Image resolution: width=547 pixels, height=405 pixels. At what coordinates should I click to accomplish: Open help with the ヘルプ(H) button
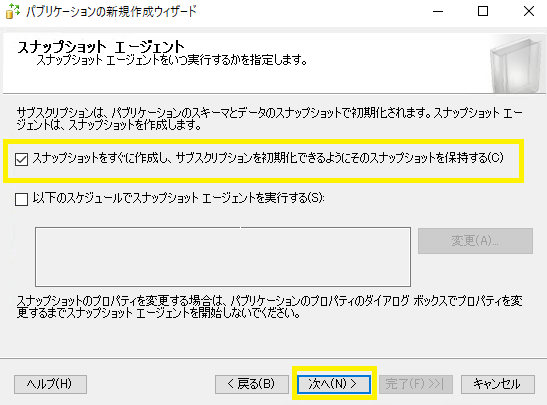(50, 384)
